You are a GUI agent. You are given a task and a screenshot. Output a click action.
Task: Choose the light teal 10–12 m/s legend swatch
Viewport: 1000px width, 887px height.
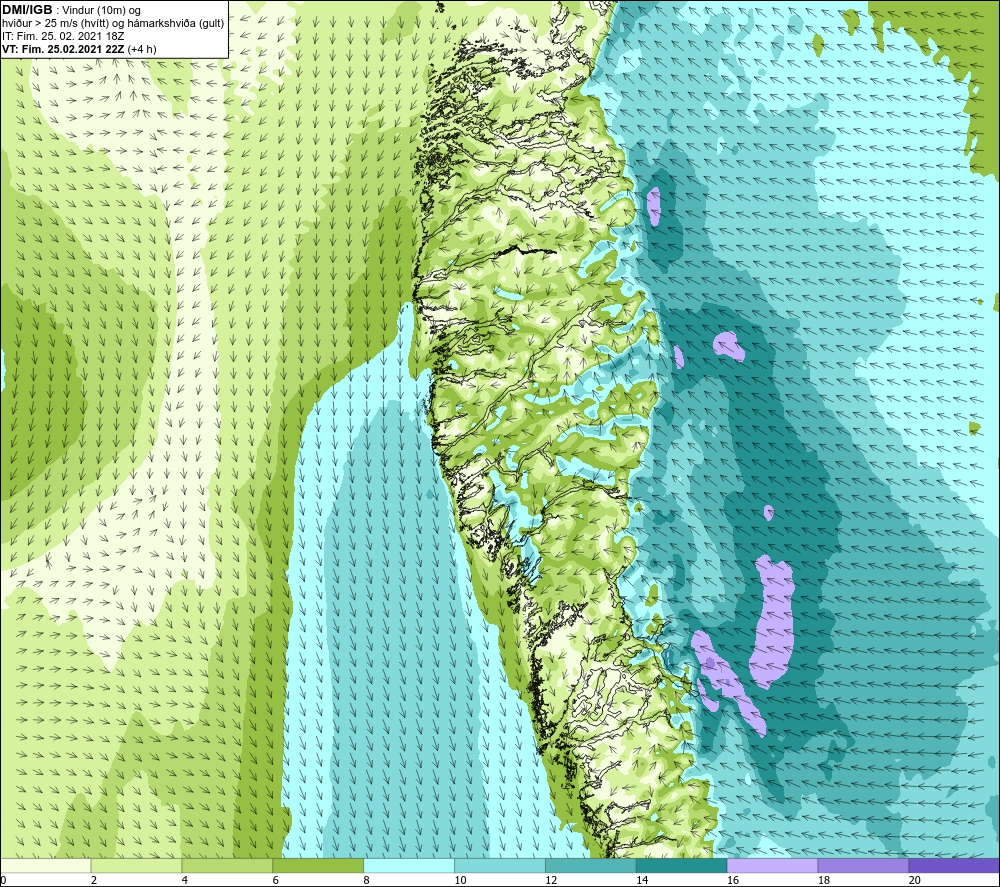tap(499, 865)
